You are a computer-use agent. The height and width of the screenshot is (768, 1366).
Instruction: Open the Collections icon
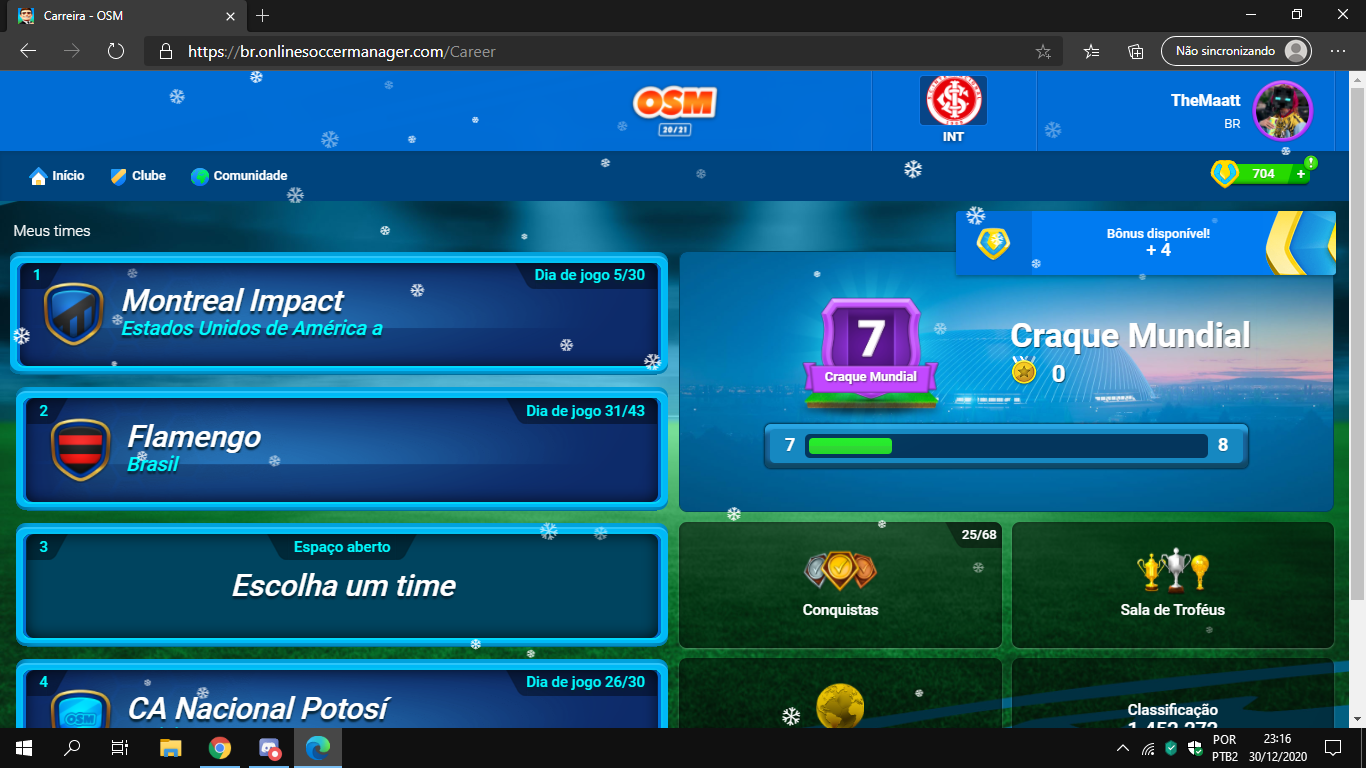pos(1136,51)
